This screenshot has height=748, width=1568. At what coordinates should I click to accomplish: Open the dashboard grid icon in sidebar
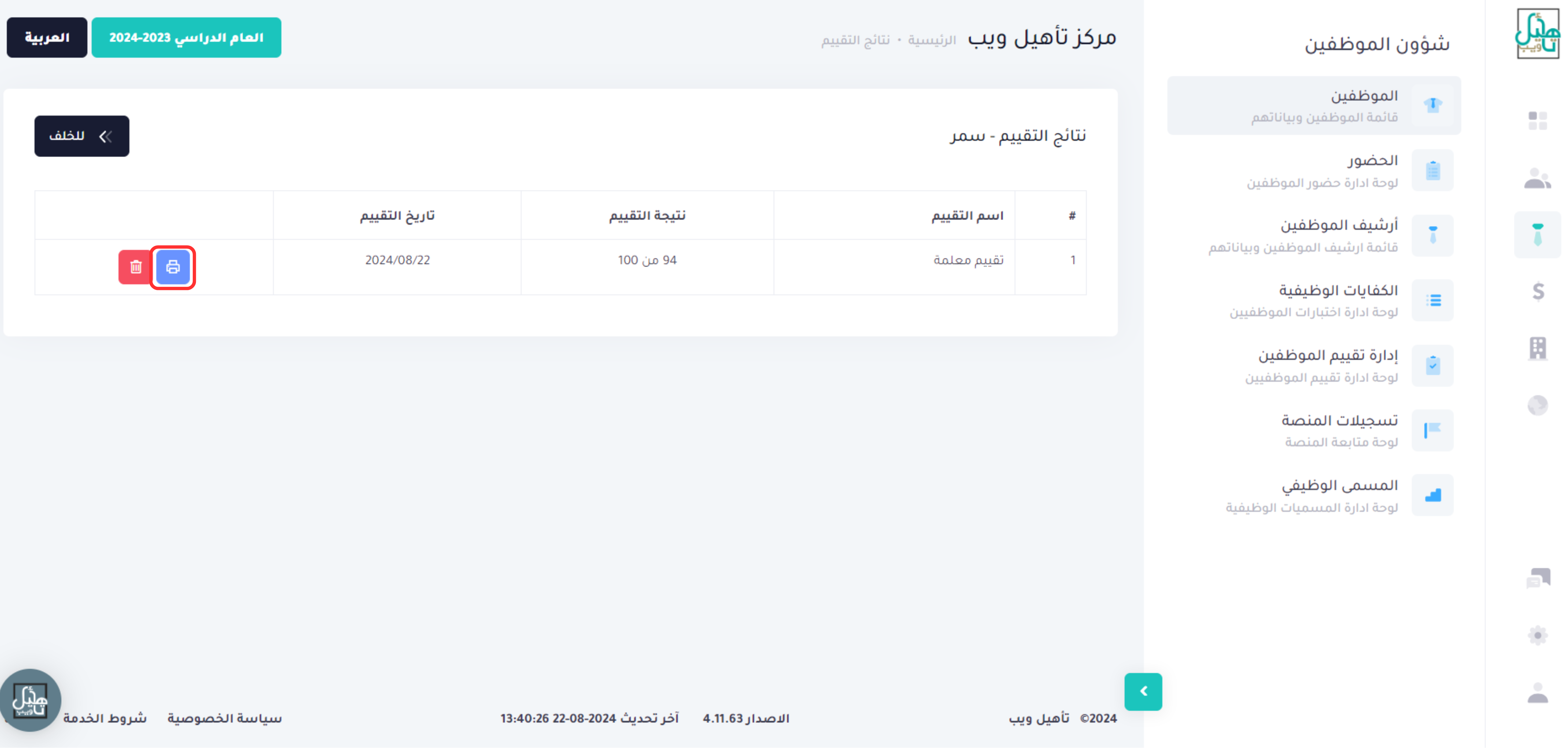[x=1537, y=121]
